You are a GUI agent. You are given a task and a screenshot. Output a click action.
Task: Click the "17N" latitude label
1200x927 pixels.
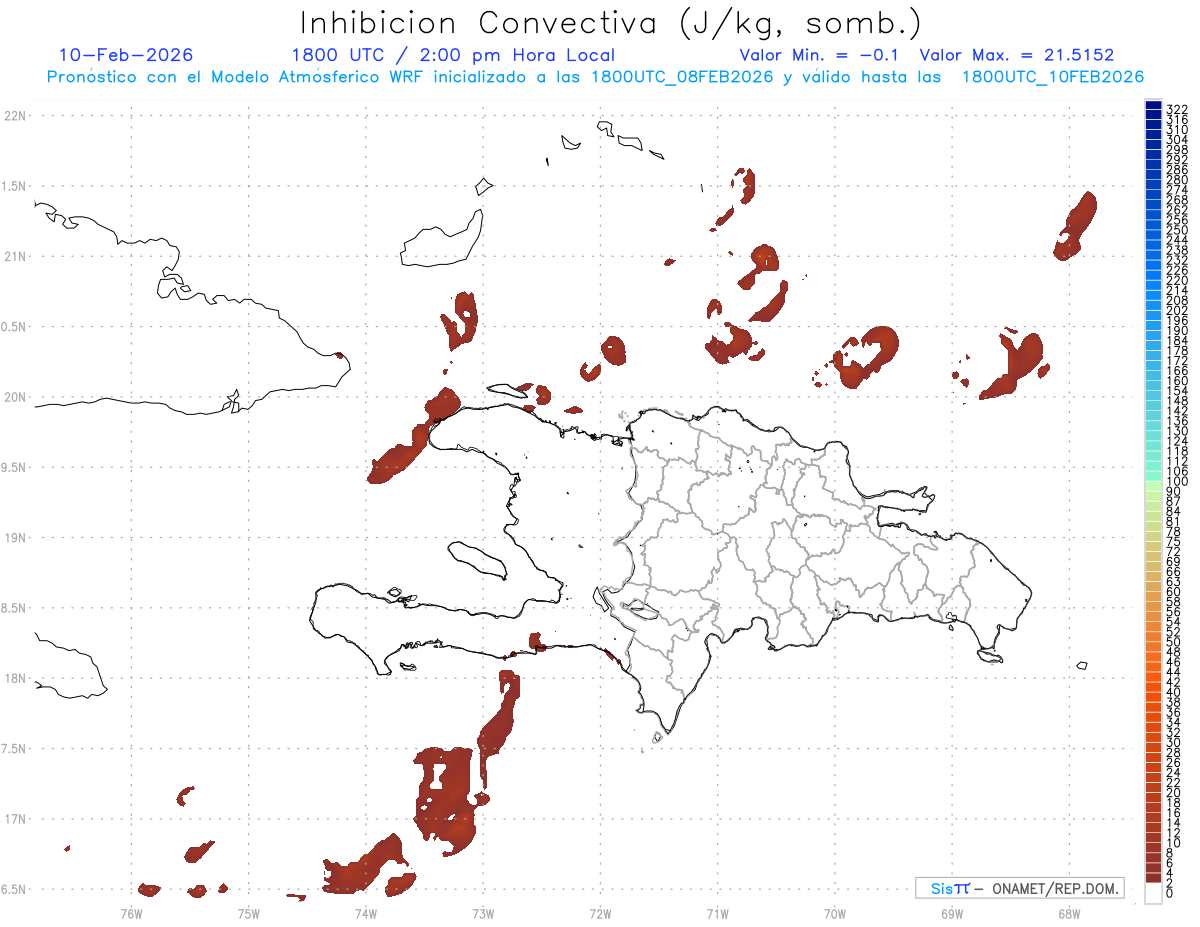point(15,819)
